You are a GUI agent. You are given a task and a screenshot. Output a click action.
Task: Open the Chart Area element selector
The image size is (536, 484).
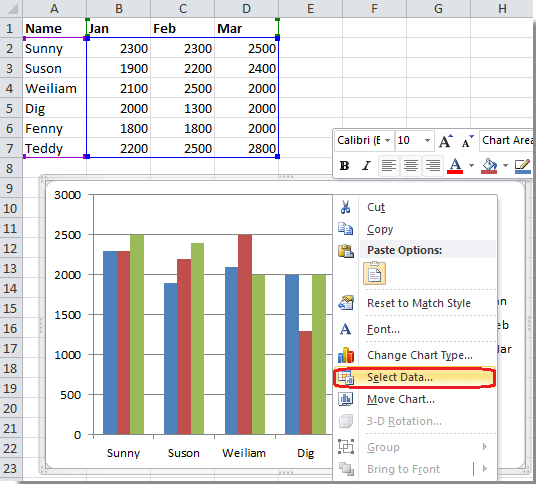507,140
